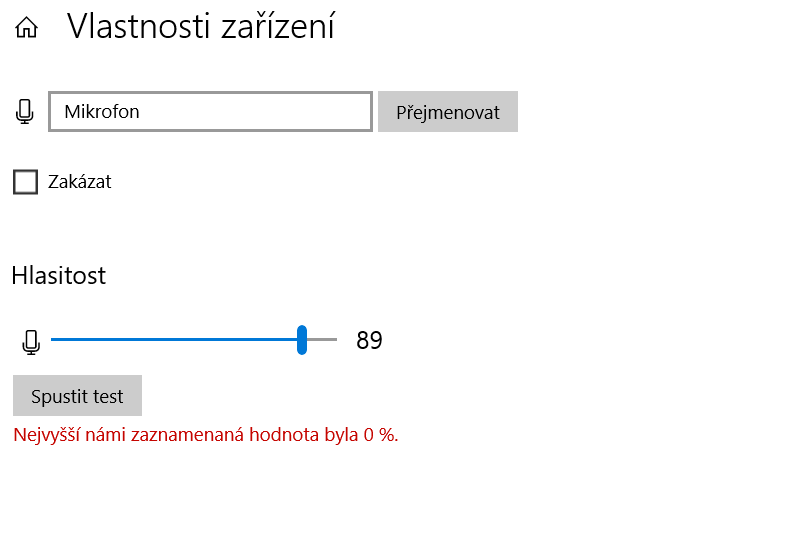Click the Zakázat label text
The height and width of the screenshot is (549, 807).
tap(80, 182)
